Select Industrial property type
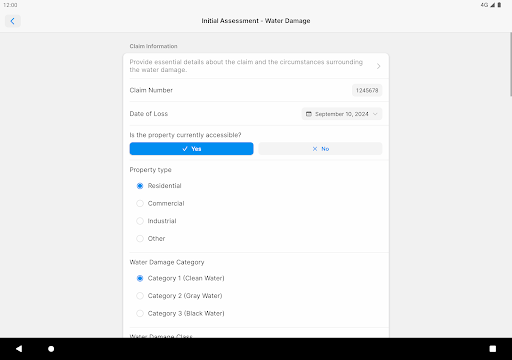 [x=140, y=221]
